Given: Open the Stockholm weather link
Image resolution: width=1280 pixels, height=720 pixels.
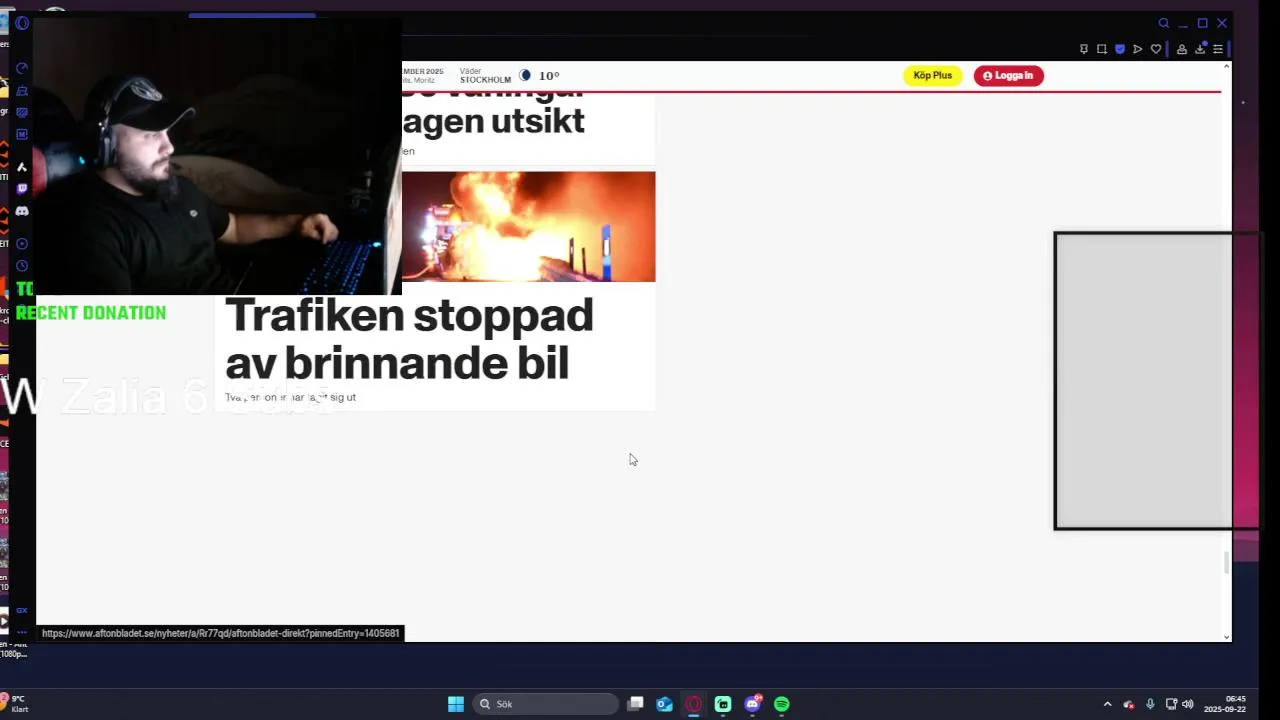Looking at the screenshot, I should 509,76.
